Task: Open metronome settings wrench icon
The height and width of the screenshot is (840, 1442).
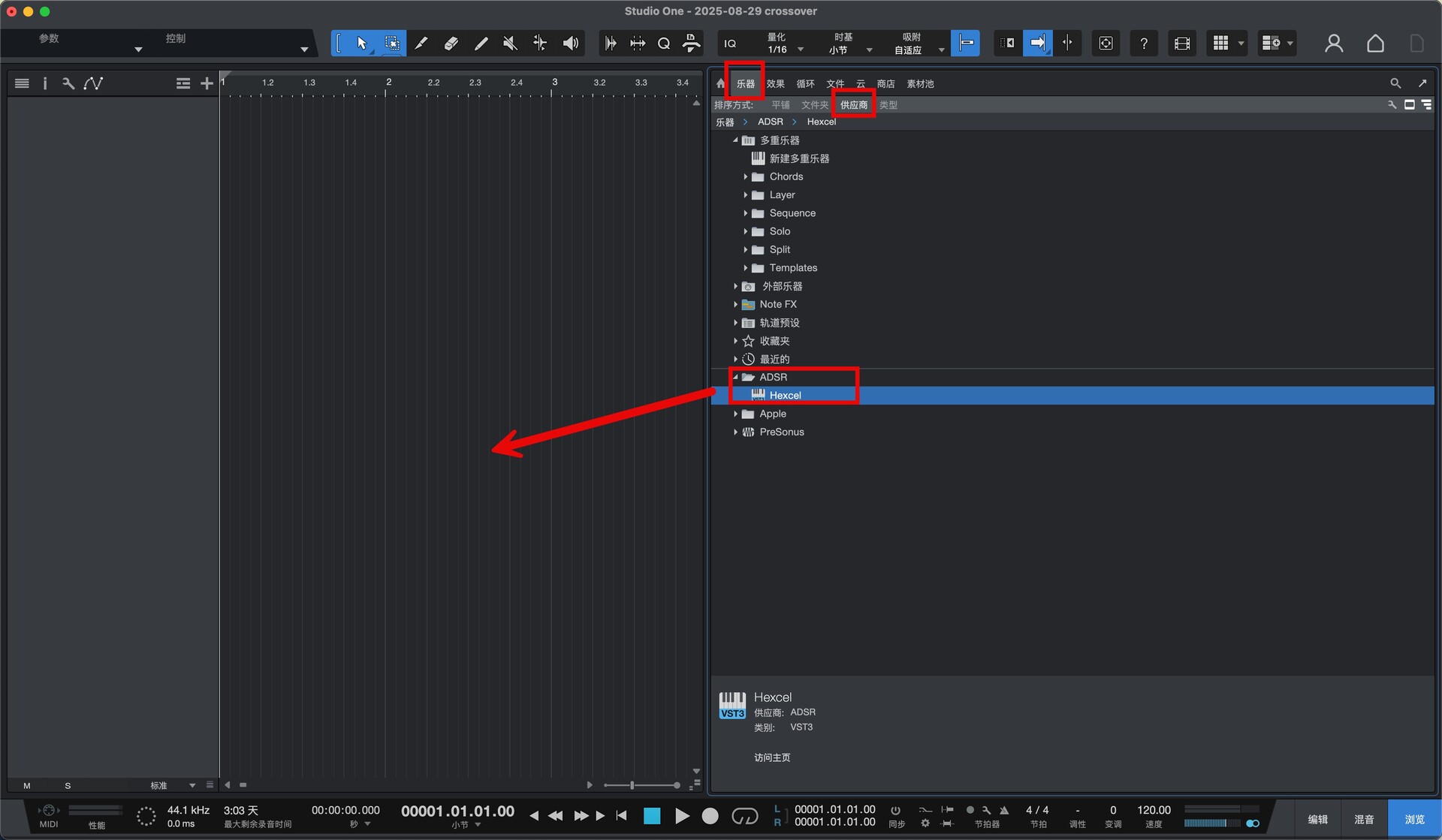Action: click(x=986, y=810)
